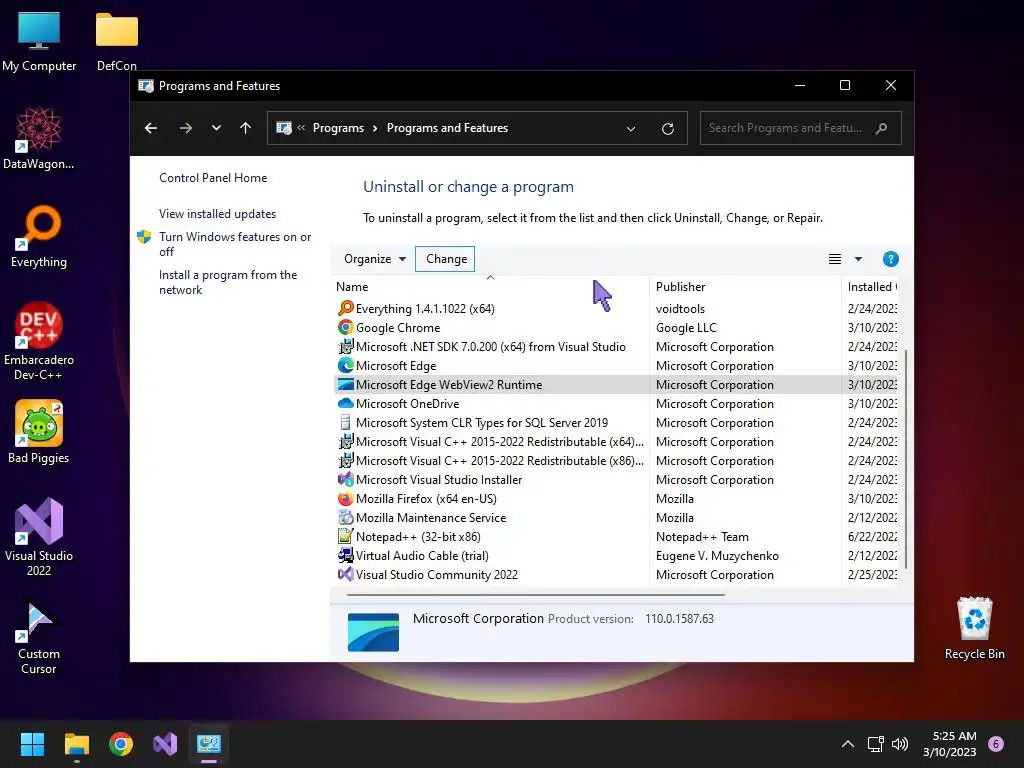Image resolution: width=1024 pixels, height=768 pixels.
Task: Click the Everything 1.4.1.1022 program icon
Action: 345,308
